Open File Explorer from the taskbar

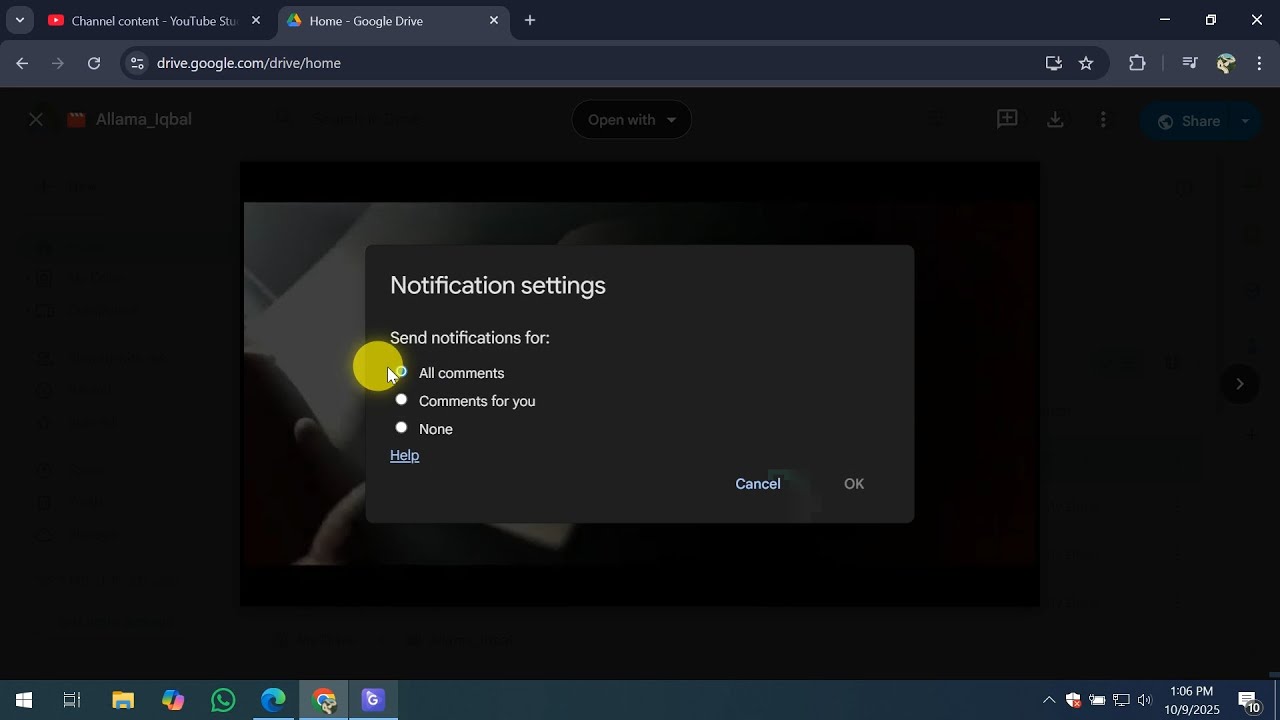pyautogui.click(x=123, y=700)
